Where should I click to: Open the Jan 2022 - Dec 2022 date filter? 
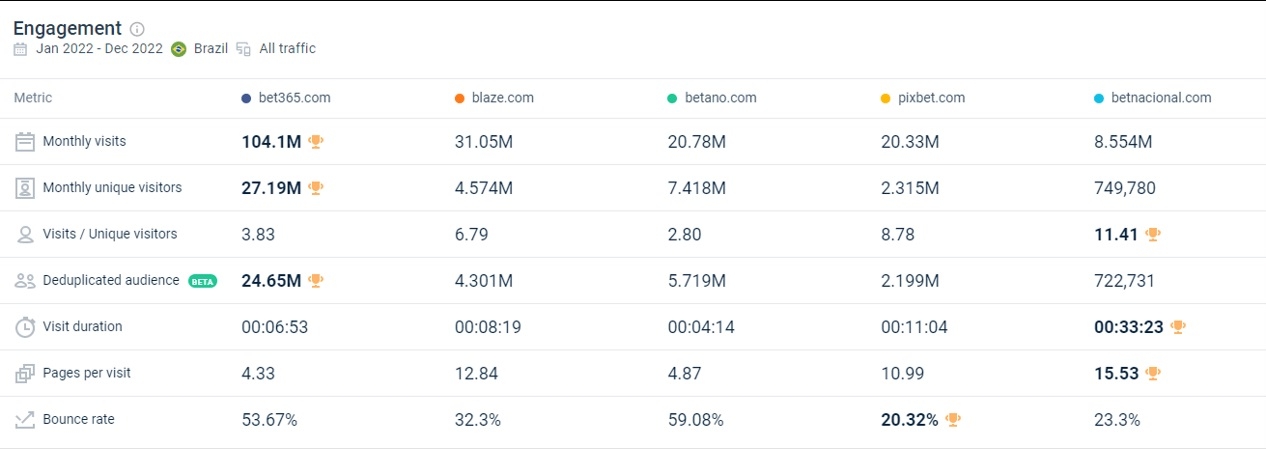99,49
